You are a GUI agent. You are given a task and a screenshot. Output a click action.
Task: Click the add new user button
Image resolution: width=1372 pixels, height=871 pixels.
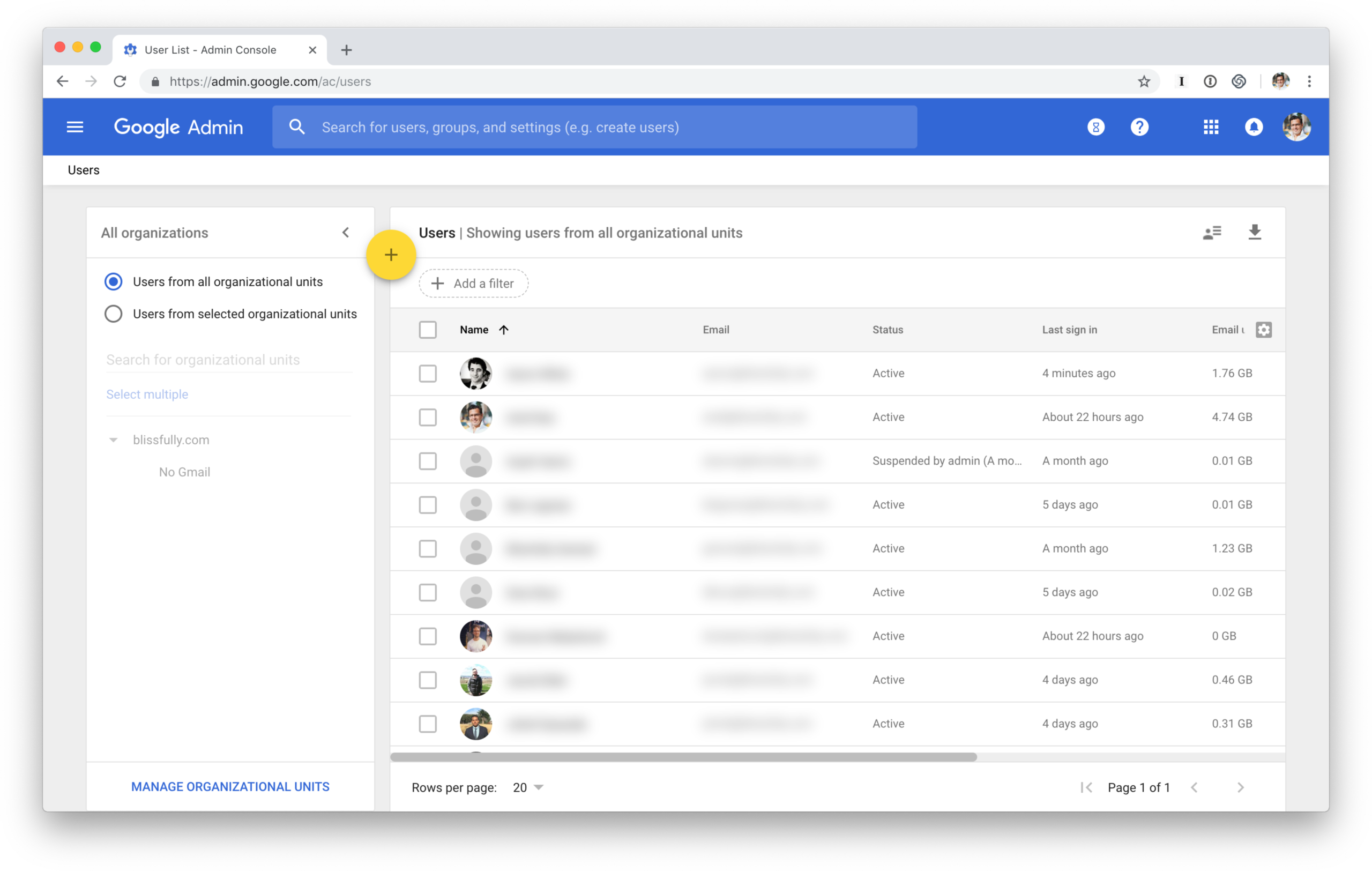pyautogui.click(x=391, y=256)
